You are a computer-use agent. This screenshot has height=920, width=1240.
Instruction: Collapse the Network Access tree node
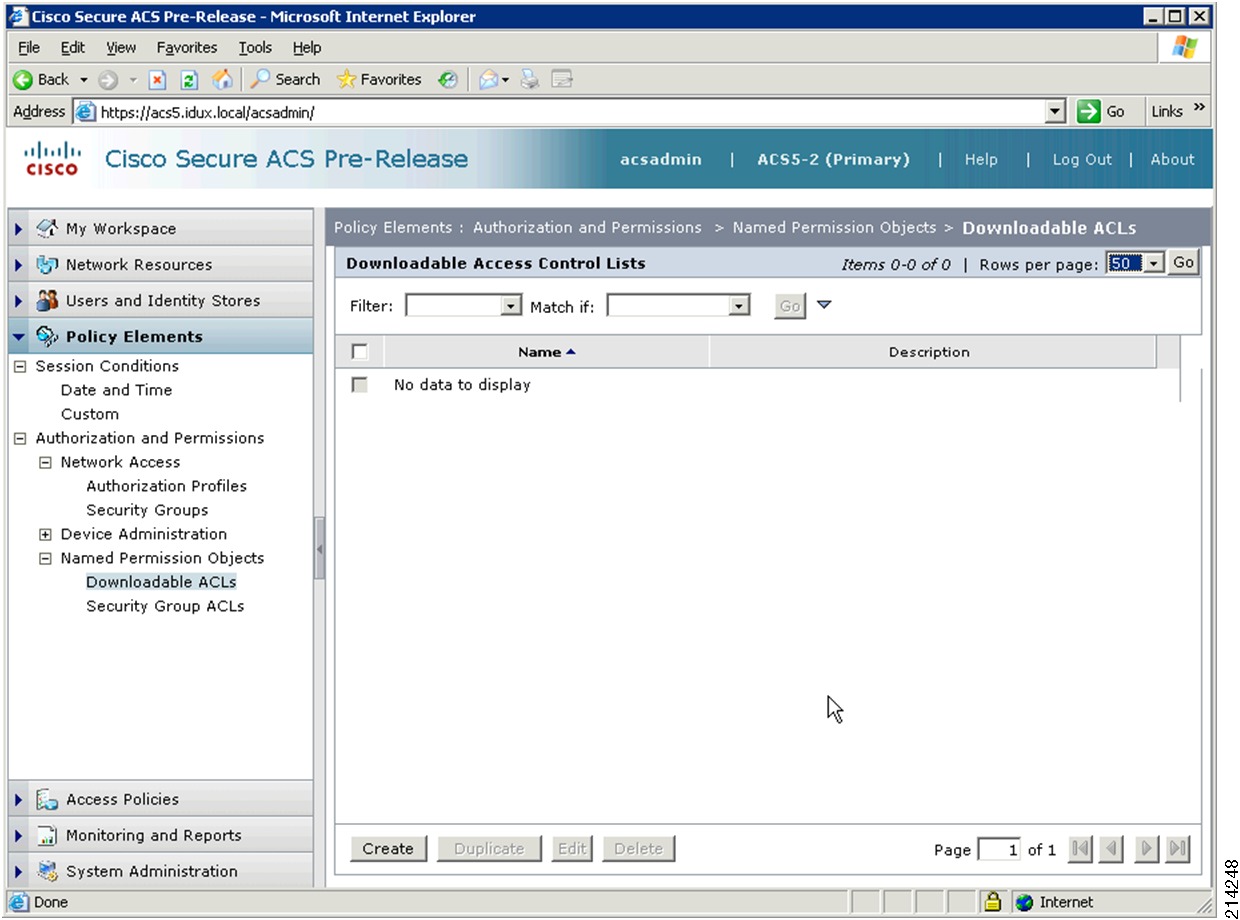(x=45, y=463)
